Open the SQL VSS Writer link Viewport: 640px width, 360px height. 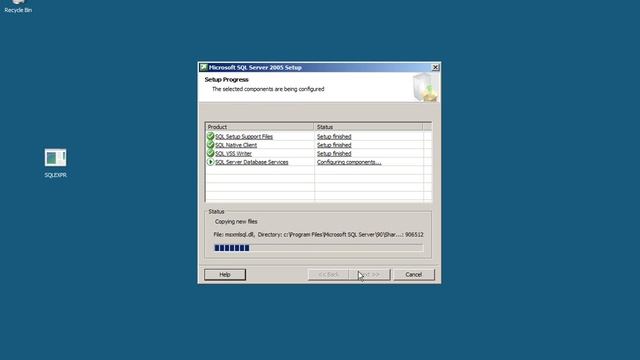[x=233, y=154]
